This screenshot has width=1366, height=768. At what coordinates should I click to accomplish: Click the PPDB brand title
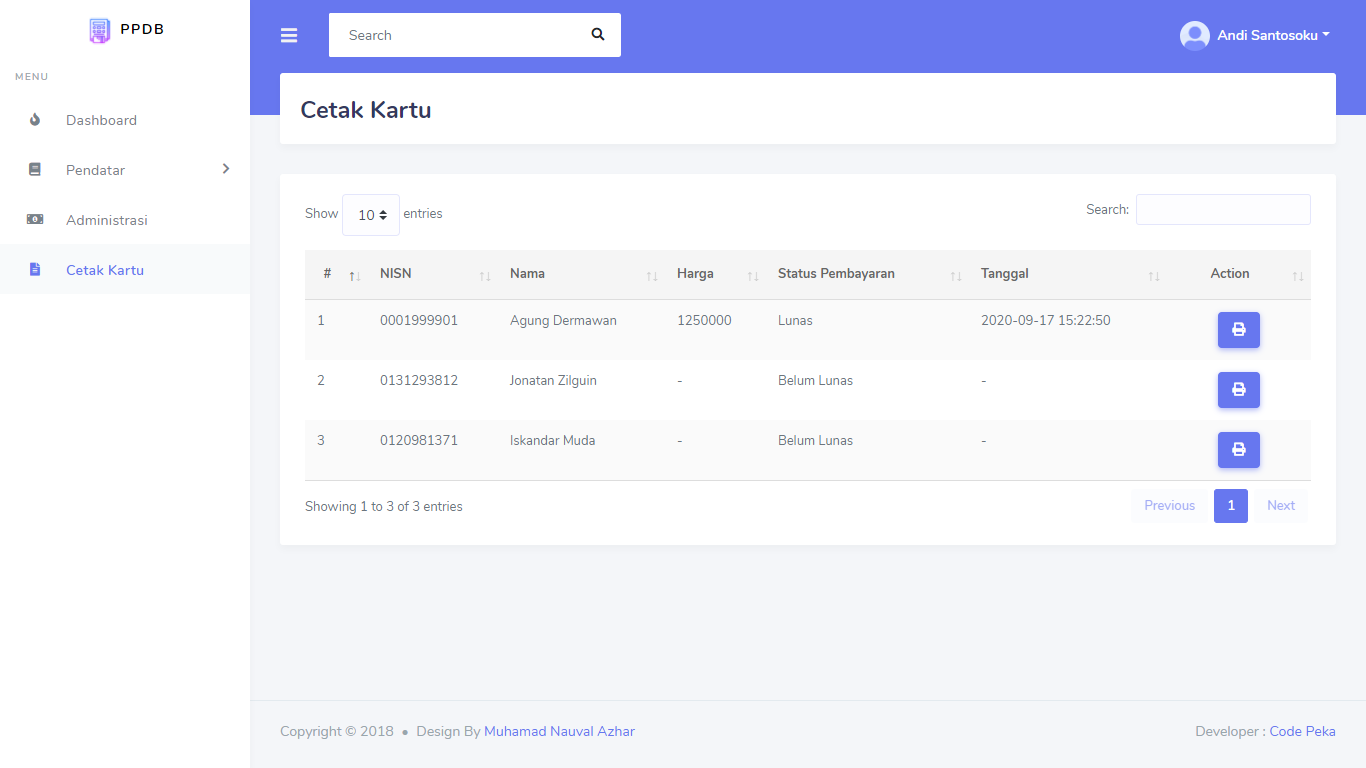coord(142,29)
